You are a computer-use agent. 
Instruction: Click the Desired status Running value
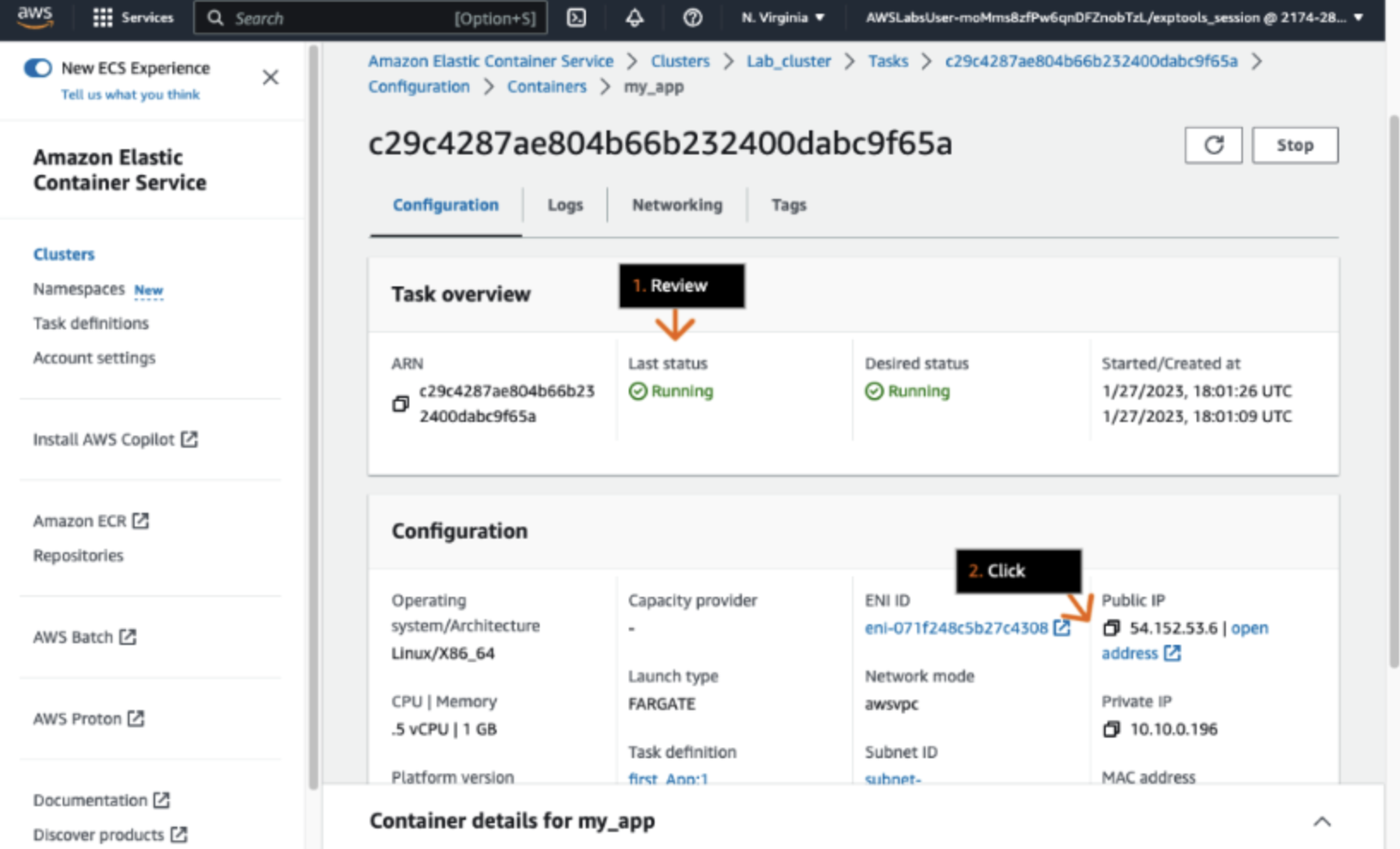point(908,391)
